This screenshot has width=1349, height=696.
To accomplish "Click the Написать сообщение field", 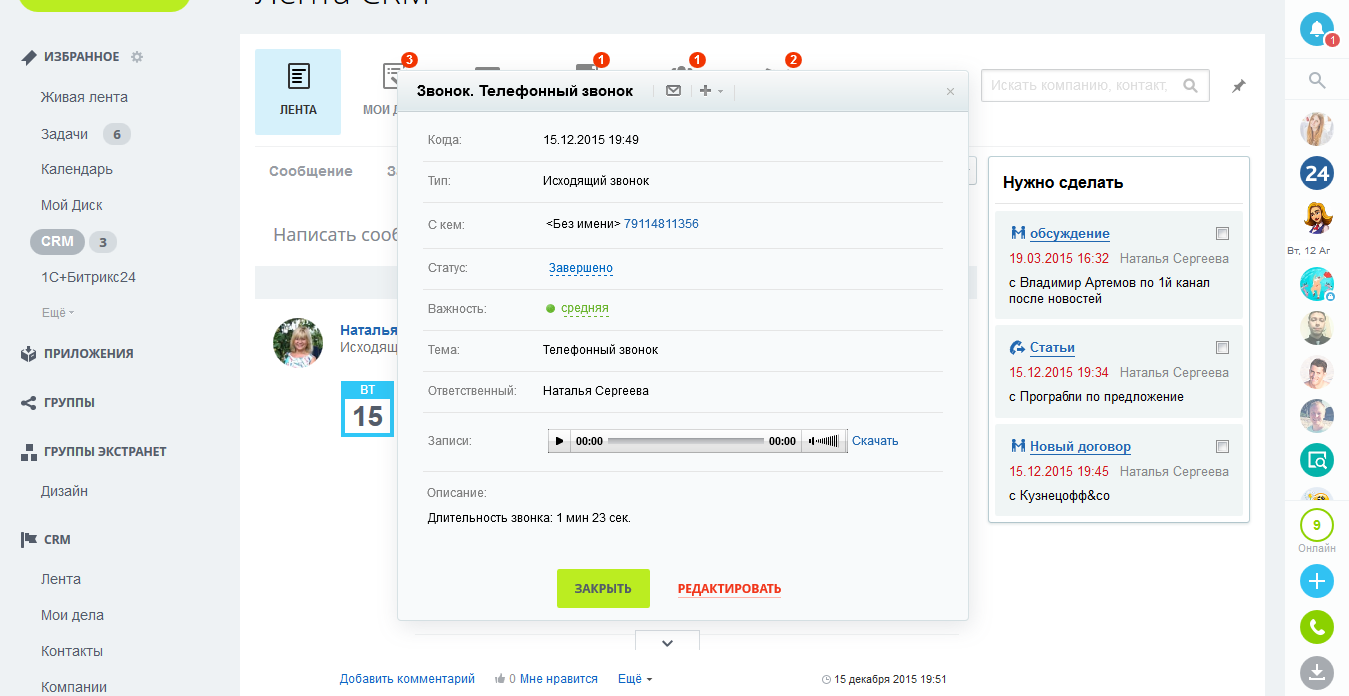I will [x=336, y=235].
